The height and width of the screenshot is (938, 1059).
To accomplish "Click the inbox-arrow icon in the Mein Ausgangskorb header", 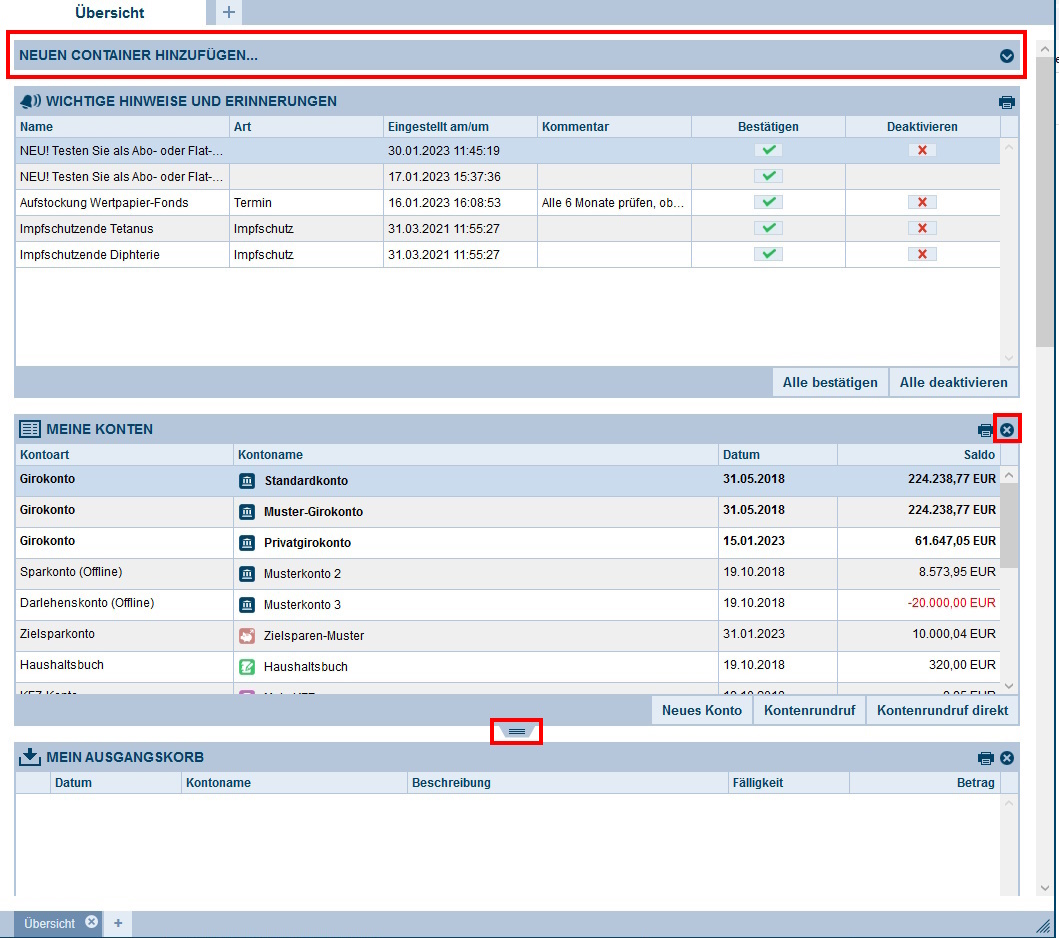I will click(30, 757).
